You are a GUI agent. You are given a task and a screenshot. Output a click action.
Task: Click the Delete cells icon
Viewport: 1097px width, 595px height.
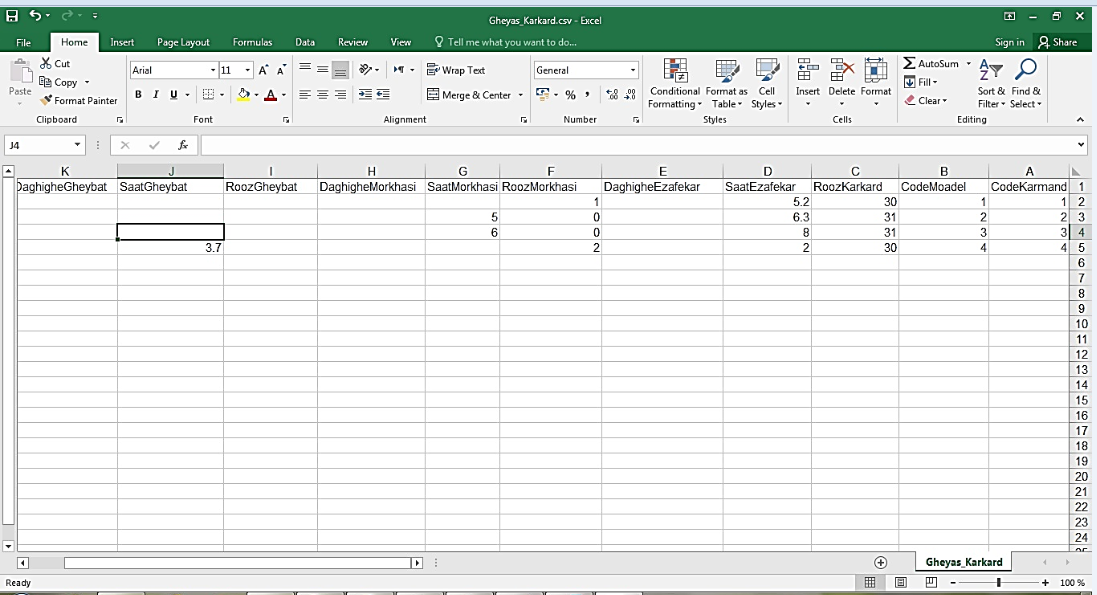click(x=842, y=71)
